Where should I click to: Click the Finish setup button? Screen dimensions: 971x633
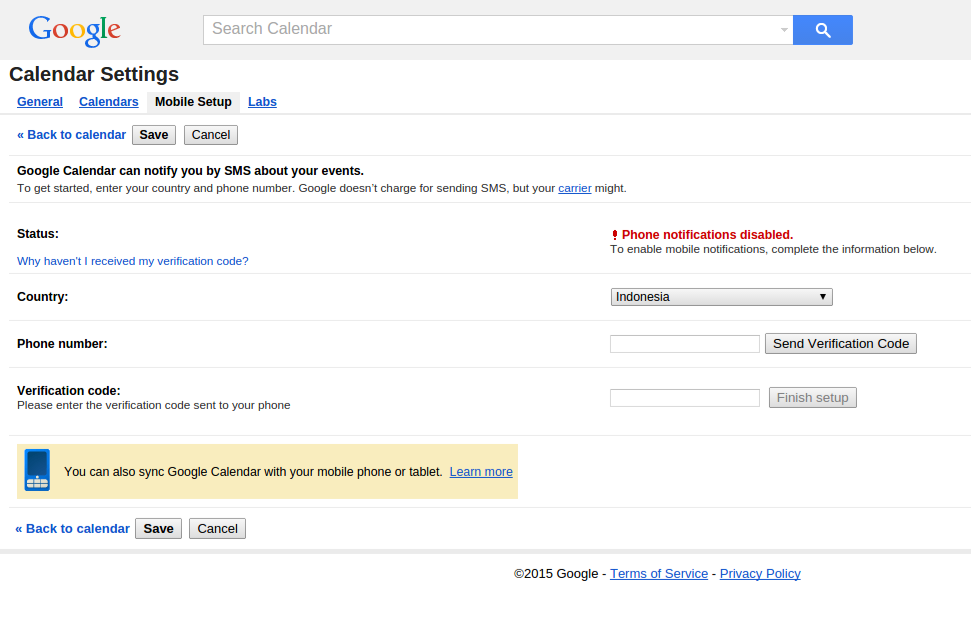click(812, 398)
